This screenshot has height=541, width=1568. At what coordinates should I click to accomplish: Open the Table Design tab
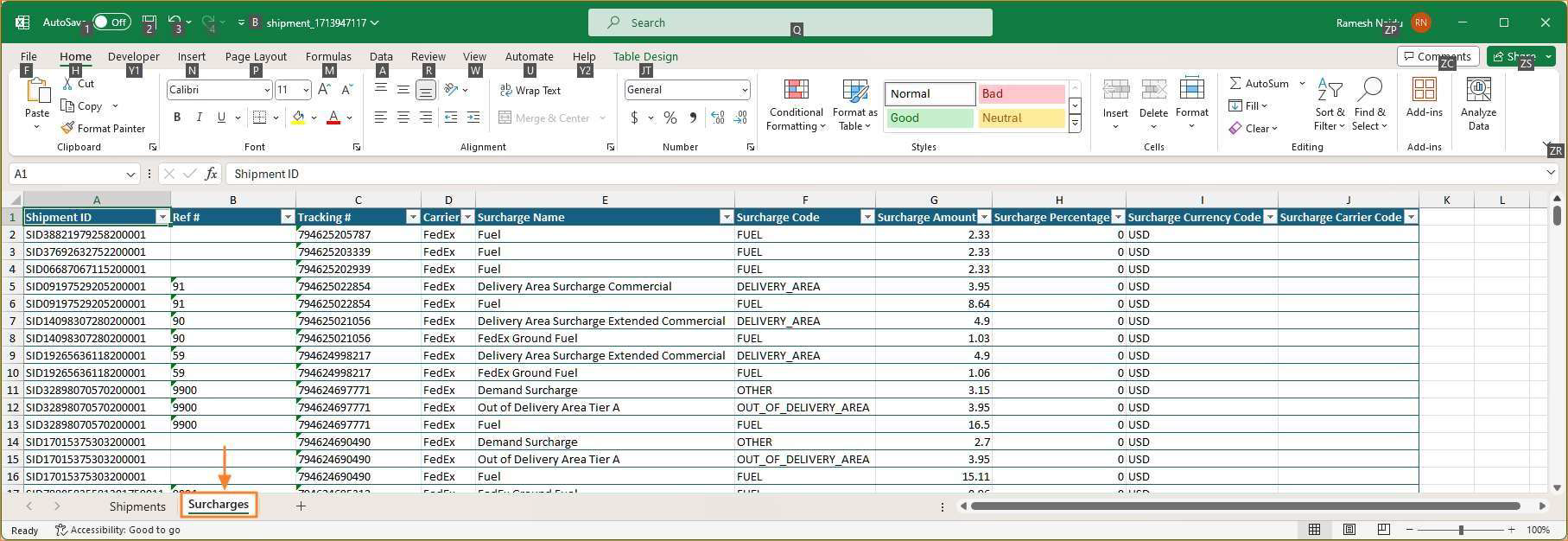tap(645, 56)
